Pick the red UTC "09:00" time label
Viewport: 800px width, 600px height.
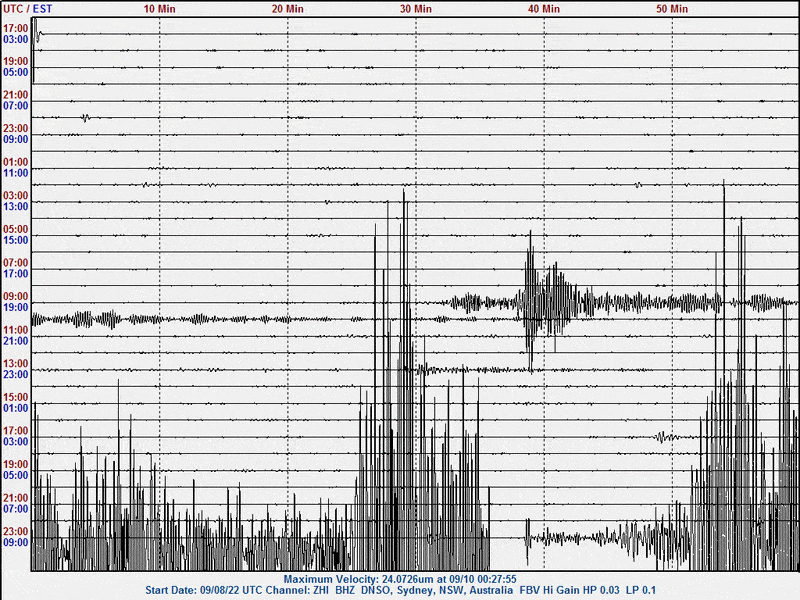[15, 296]
